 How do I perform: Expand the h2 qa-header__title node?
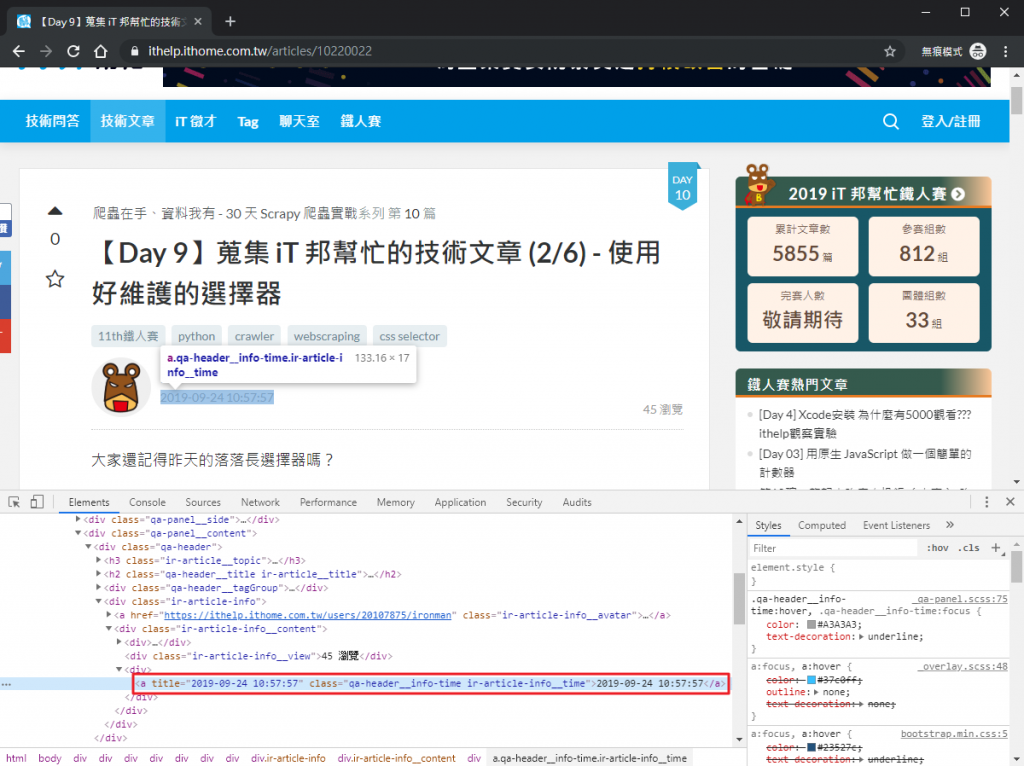[99, 575]
